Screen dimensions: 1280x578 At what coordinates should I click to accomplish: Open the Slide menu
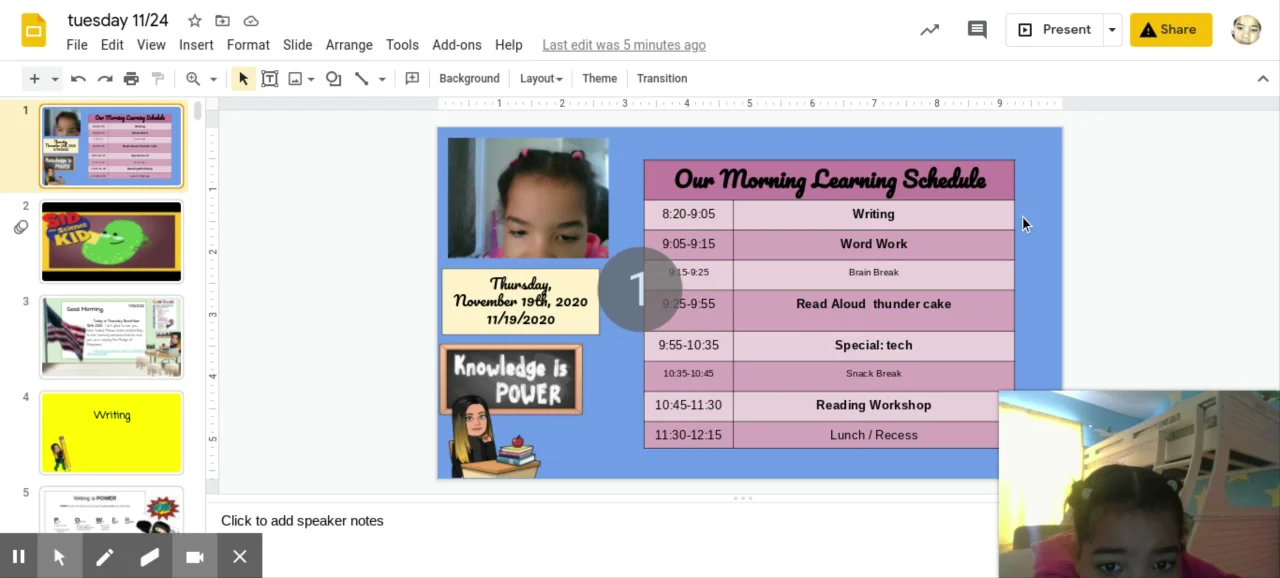click(x=298, y=45)
